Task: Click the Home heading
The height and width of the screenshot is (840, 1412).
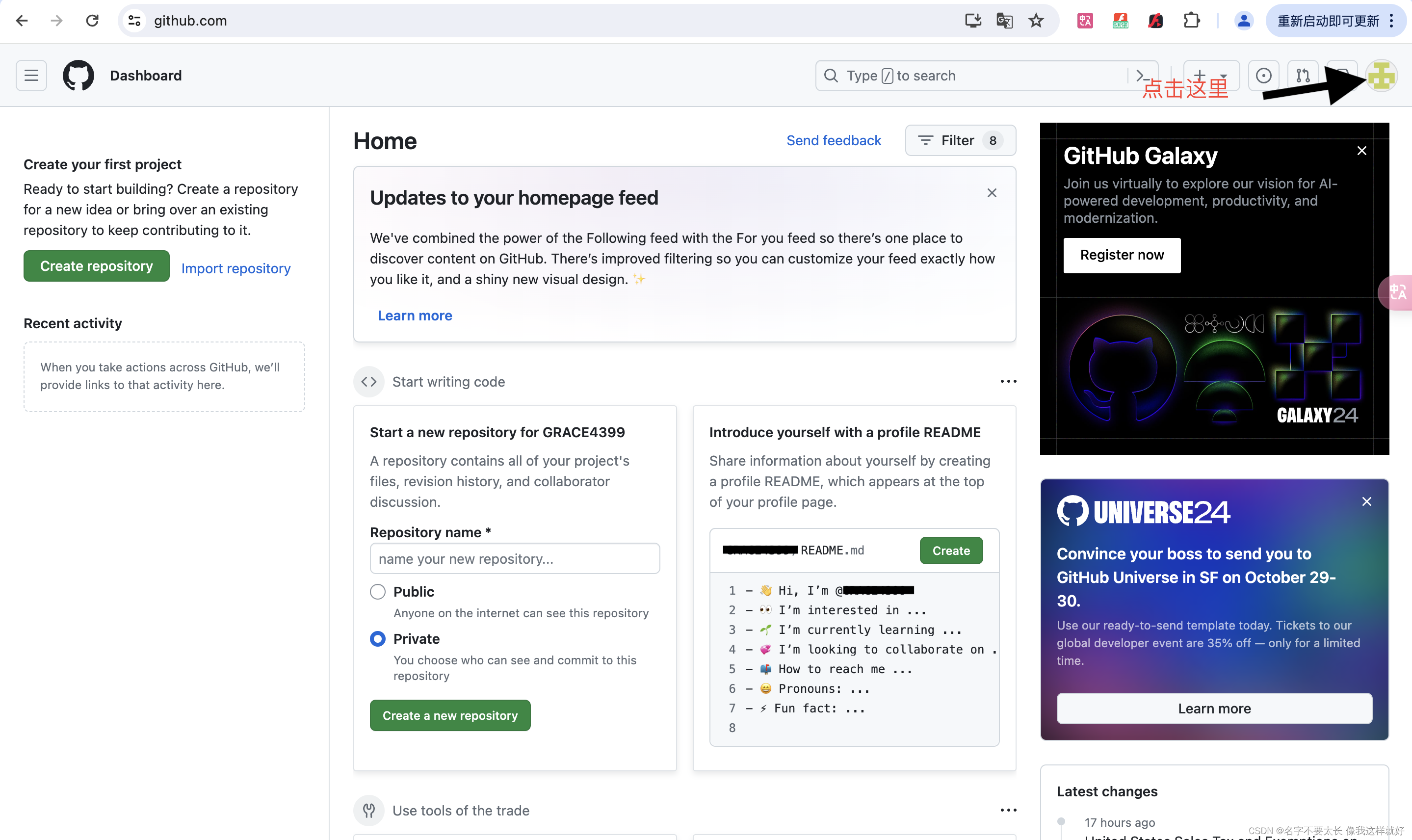Action: (x=385, y=141)
